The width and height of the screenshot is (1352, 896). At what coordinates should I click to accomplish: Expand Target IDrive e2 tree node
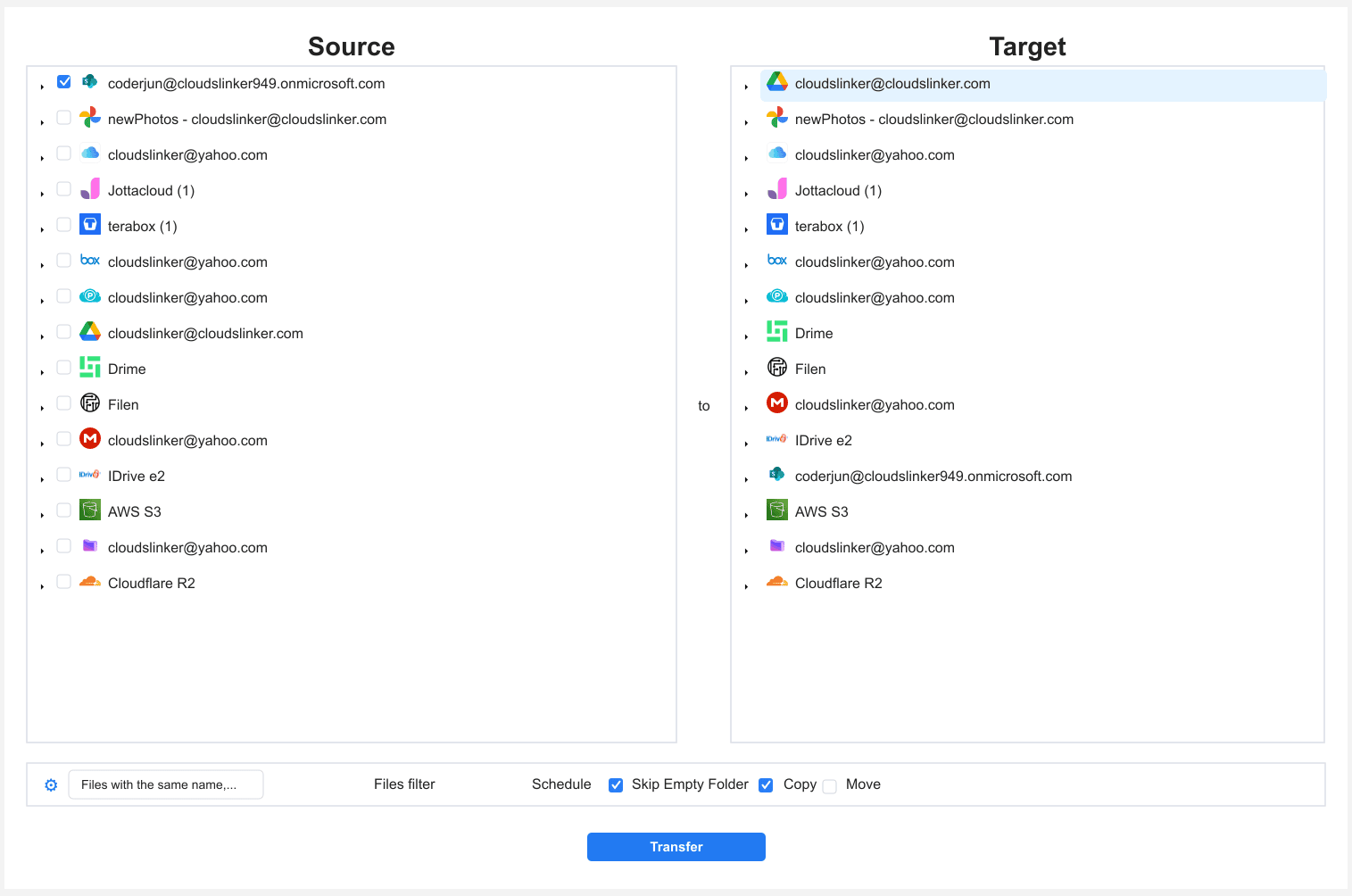point(746,444)
